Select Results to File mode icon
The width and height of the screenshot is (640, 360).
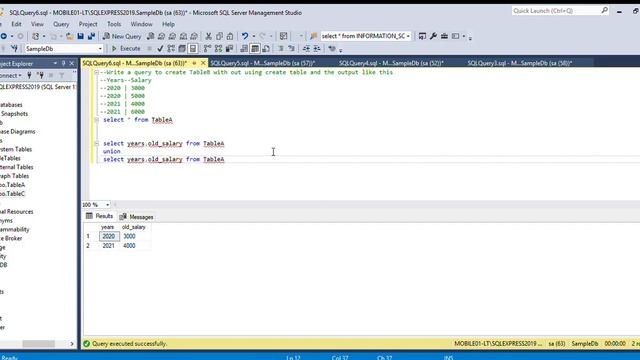pyautogui.click(x=266, y=49)
